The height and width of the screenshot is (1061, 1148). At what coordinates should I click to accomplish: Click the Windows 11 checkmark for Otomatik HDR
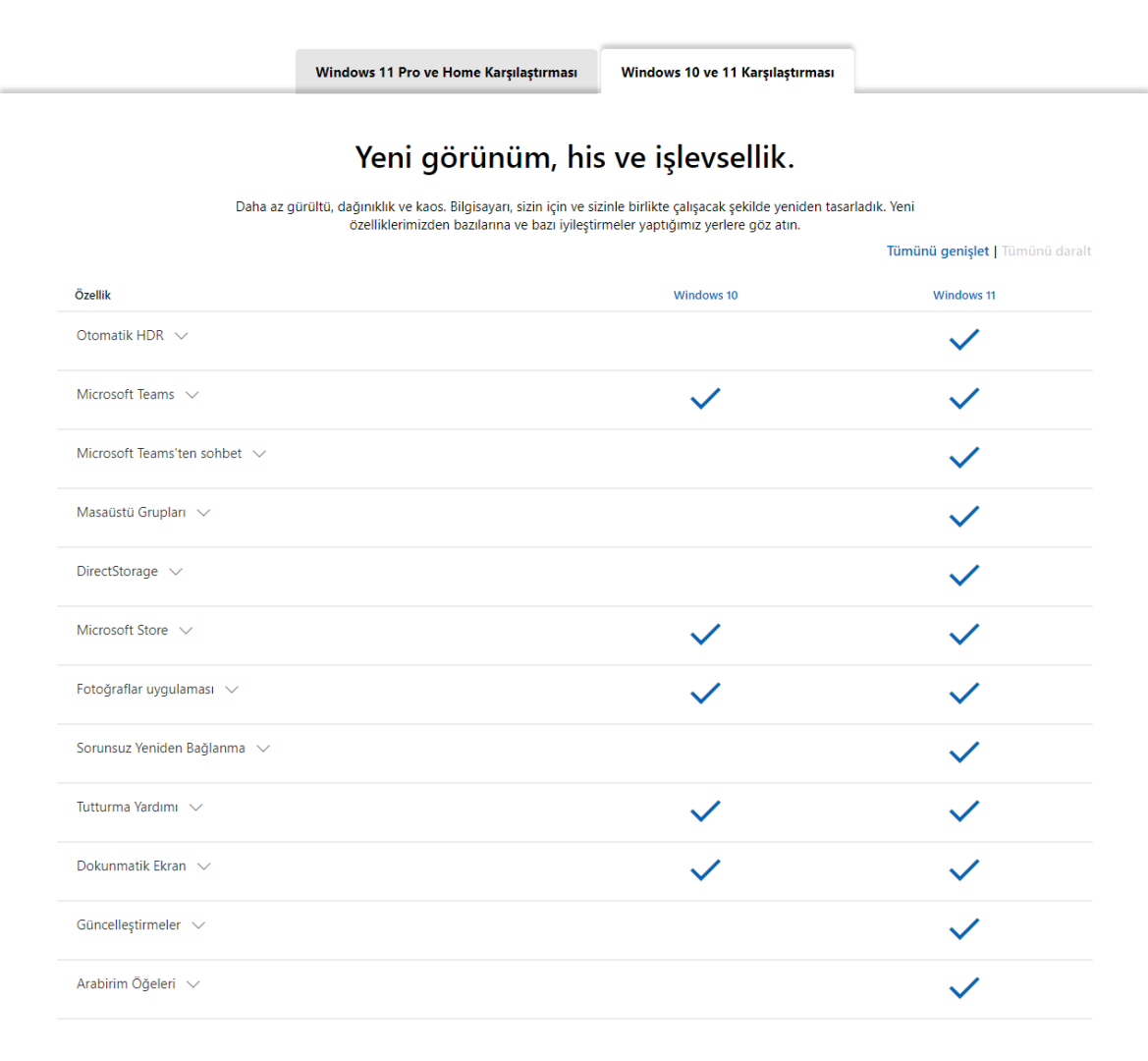(964, 340)
